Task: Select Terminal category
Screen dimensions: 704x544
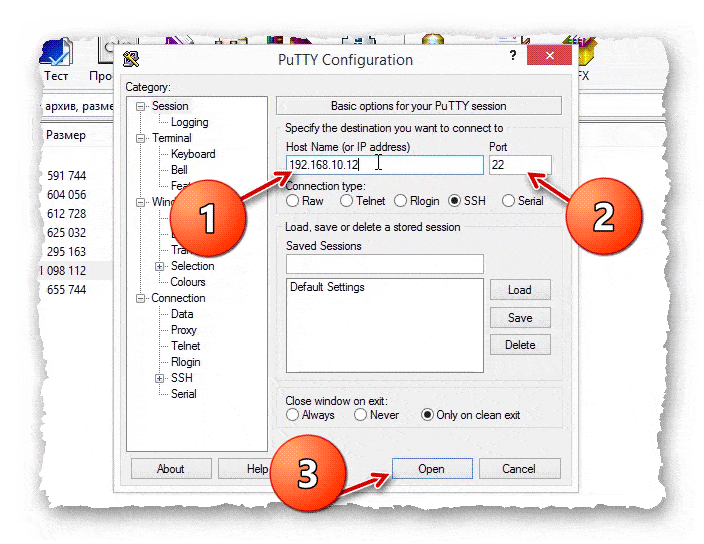Action: pos(172,138)
